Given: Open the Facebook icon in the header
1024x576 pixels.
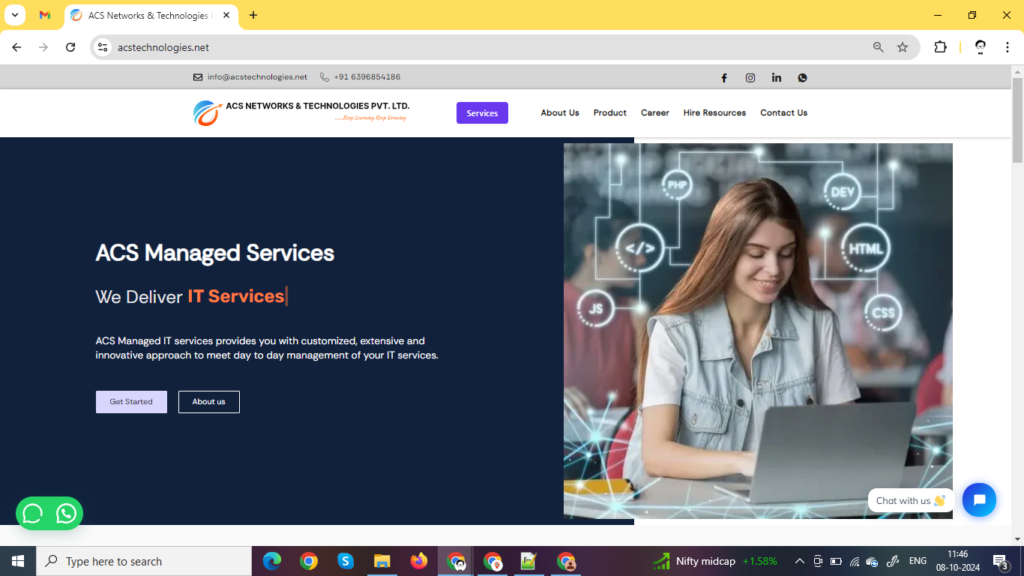Looking at the screenshot, I should click(724, 77).
